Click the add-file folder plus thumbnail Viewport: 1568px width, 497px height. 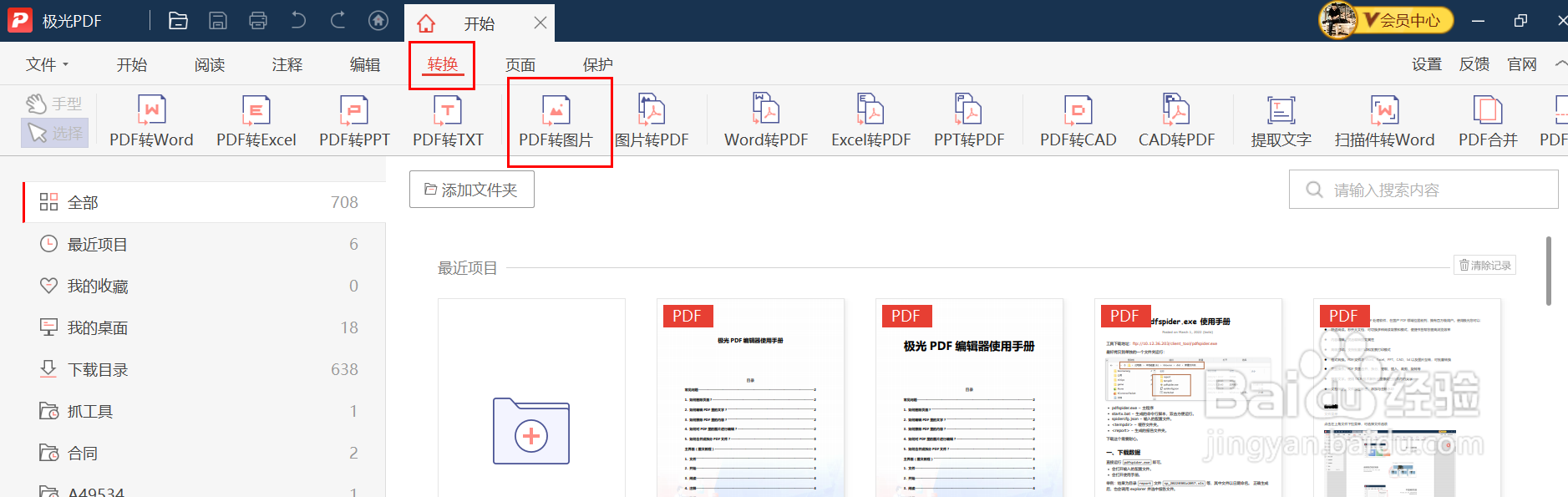531,398
